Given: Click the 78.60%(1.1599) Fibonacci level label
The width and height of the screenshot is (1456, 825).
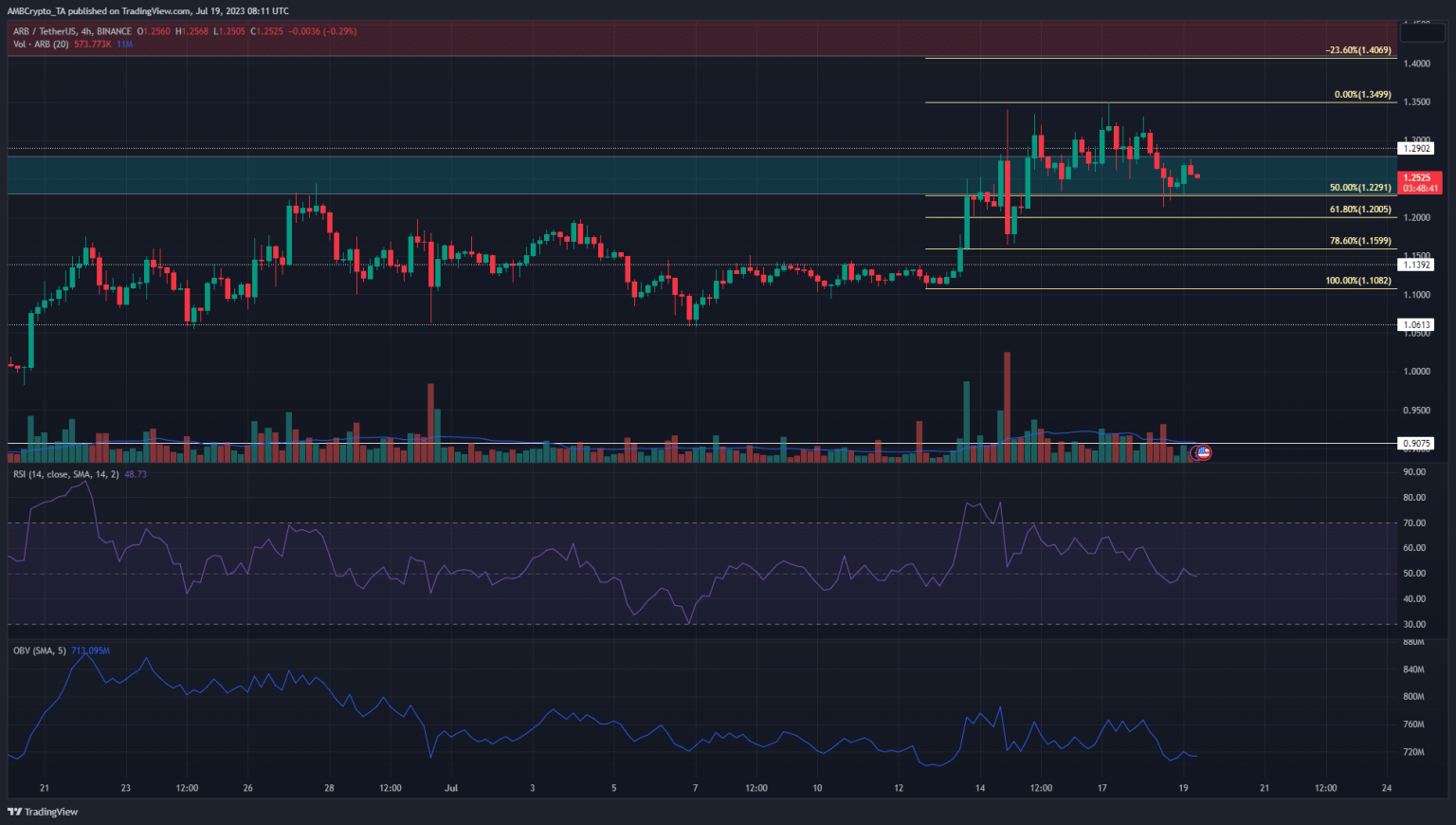Looking at the screenshot, I should (1360, 241).
